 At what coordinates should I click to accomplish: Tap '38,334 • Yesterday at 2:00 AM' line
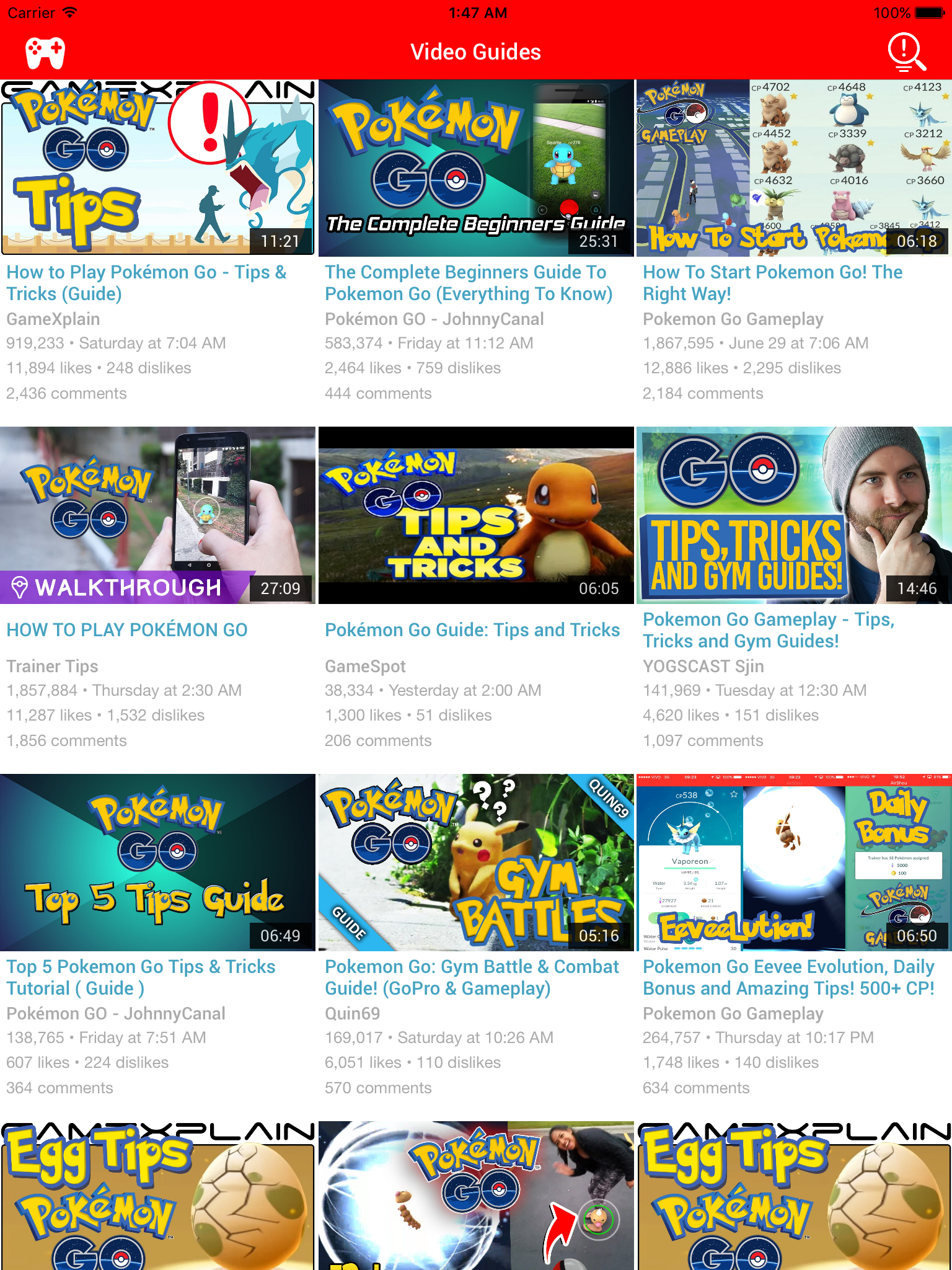click(x=433, y=691)
